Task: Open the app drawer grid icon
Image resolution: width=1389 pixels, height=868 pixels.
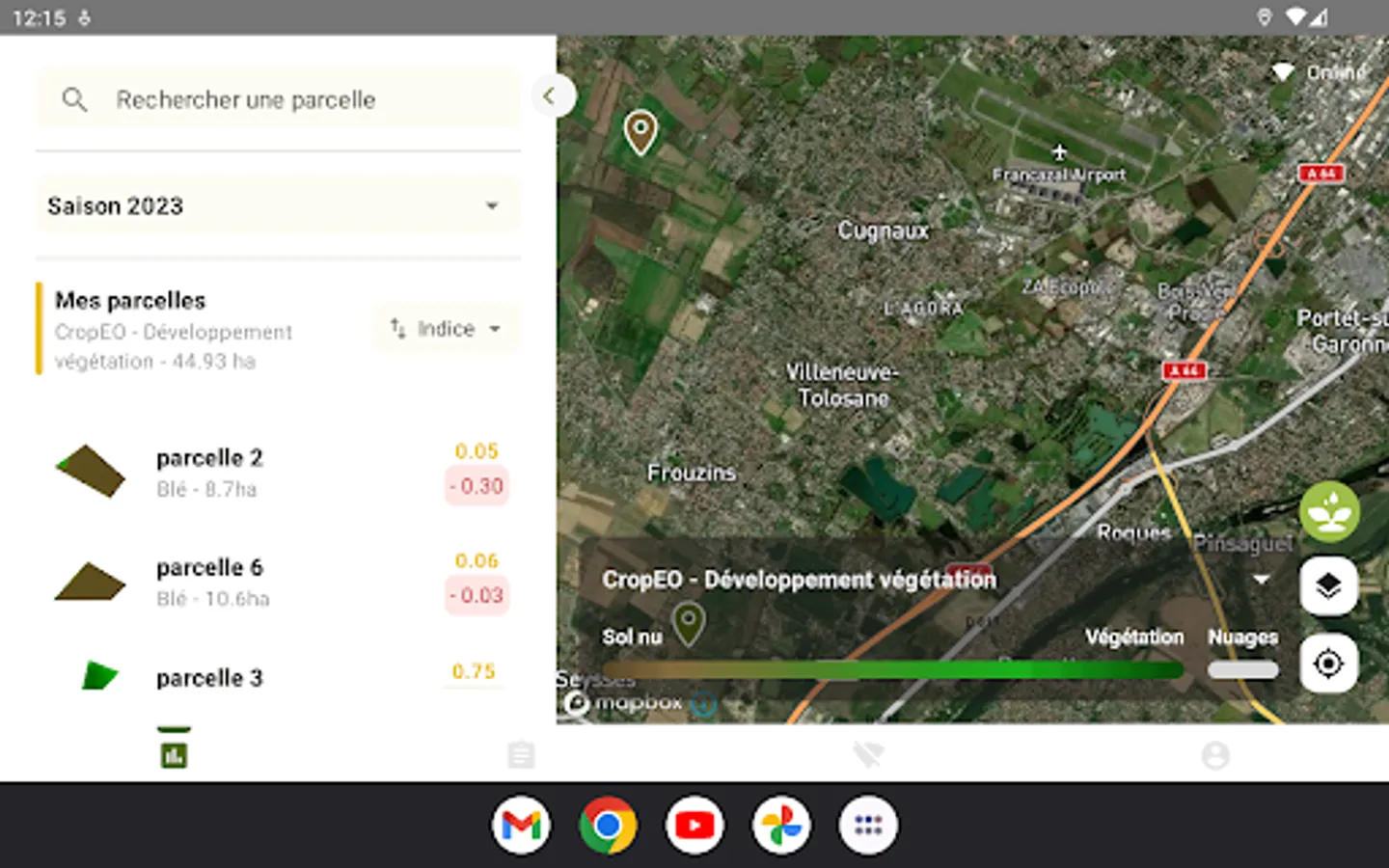Action: click(868, 826)
